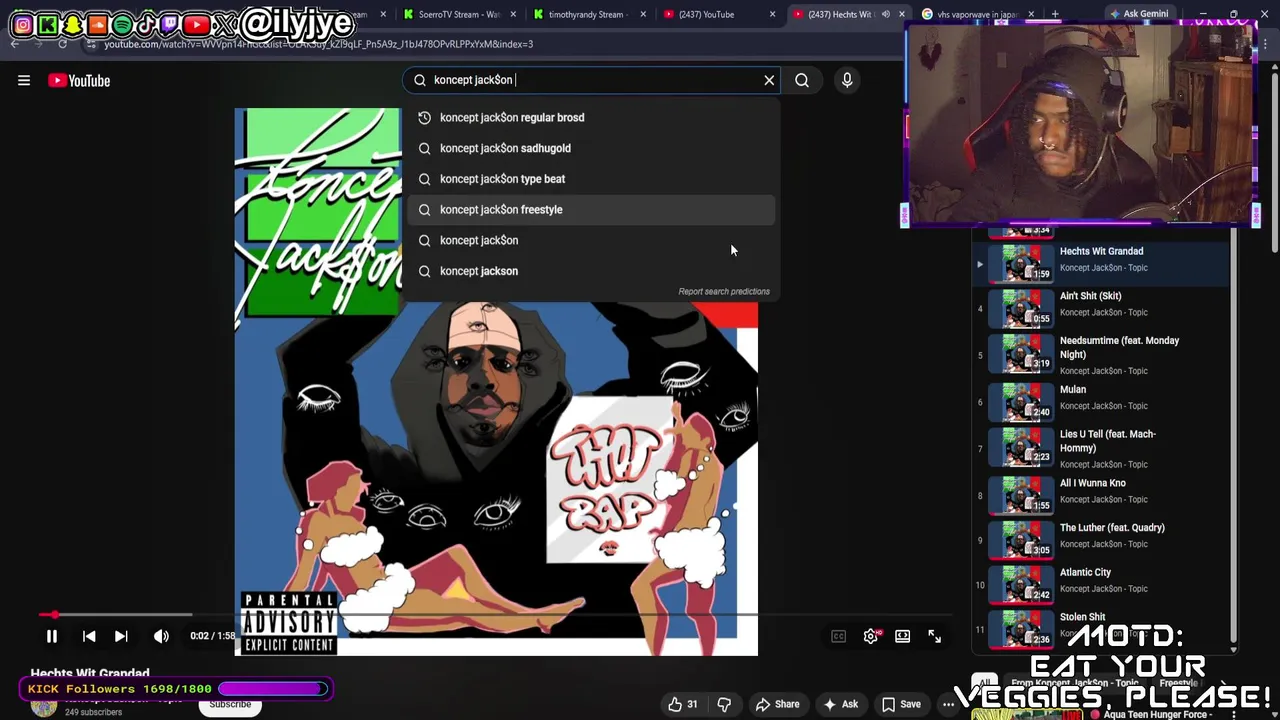Toggle closed captions on the player
The image size is (1280, 720).
(x=839, y=636)
